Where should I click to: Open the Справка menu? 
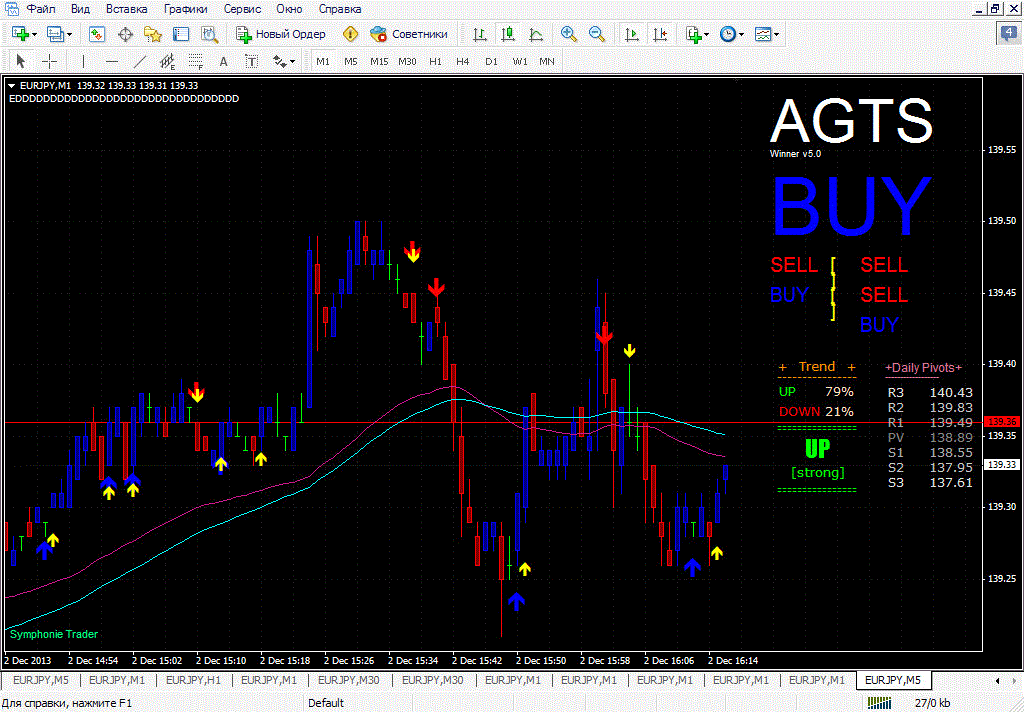pos(340,9)
